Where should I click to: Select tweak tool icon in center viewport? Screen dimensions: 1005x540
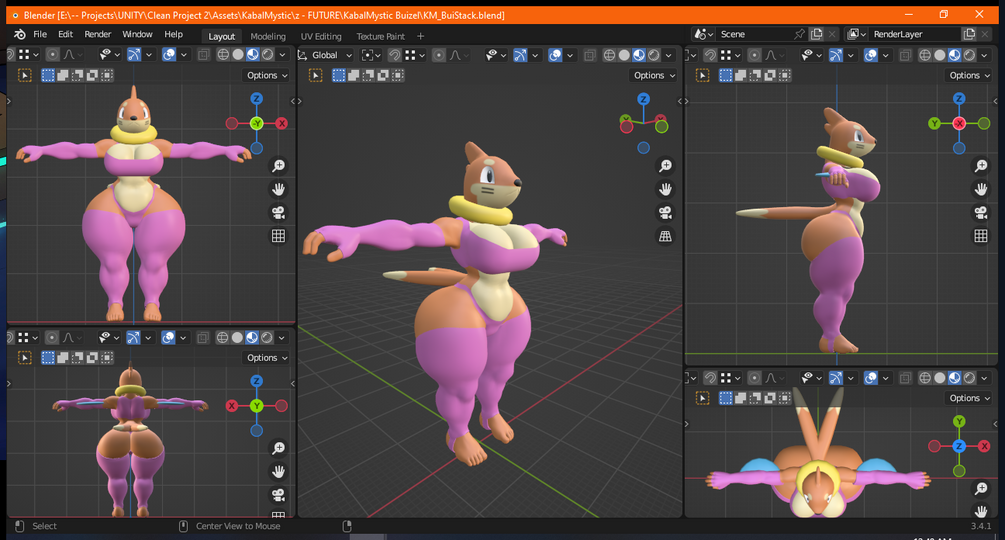[x=316, y=76]
